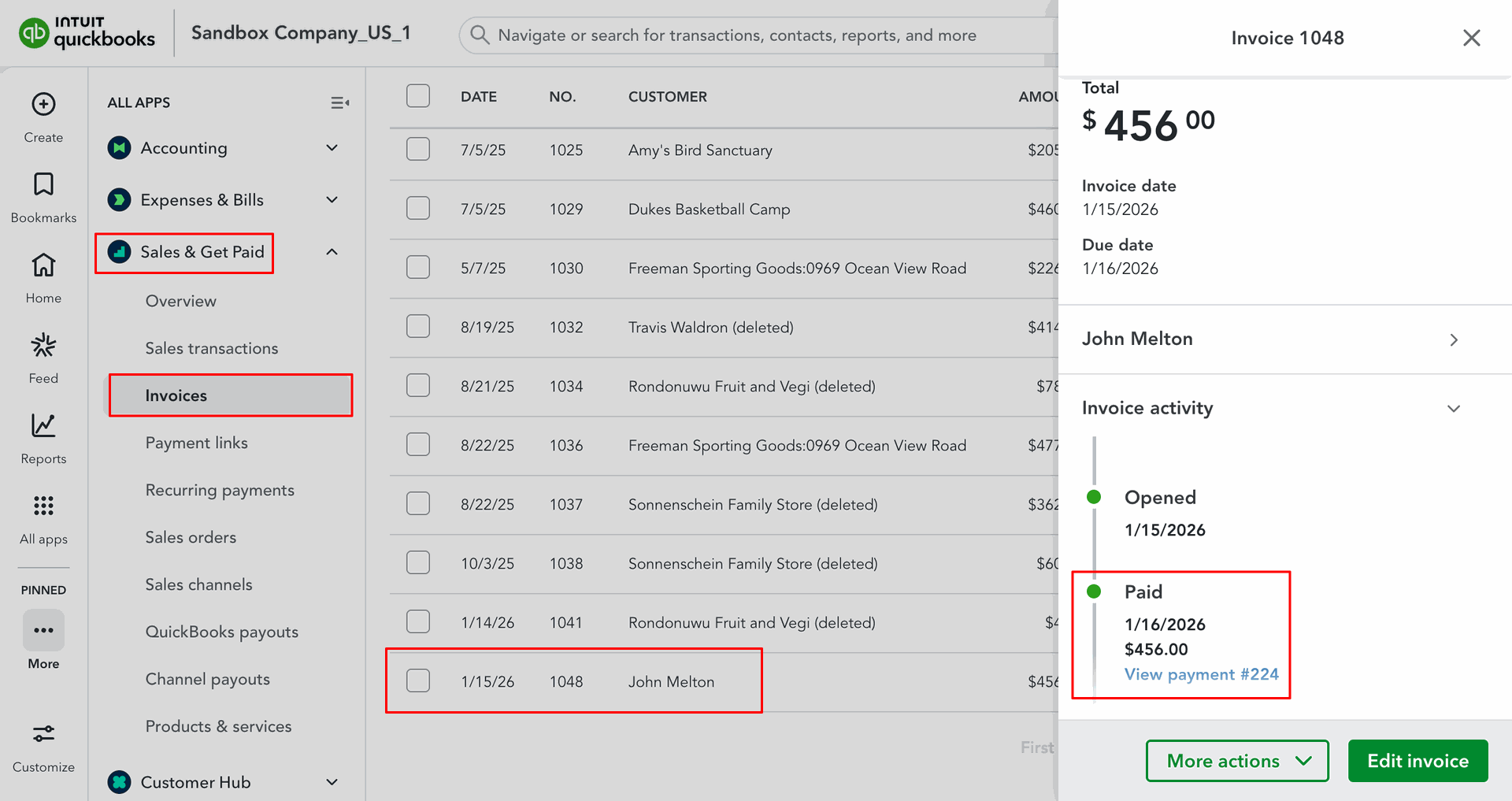Open the View payment #224 link
The image size is (1512, 801).
(1201, 674)
